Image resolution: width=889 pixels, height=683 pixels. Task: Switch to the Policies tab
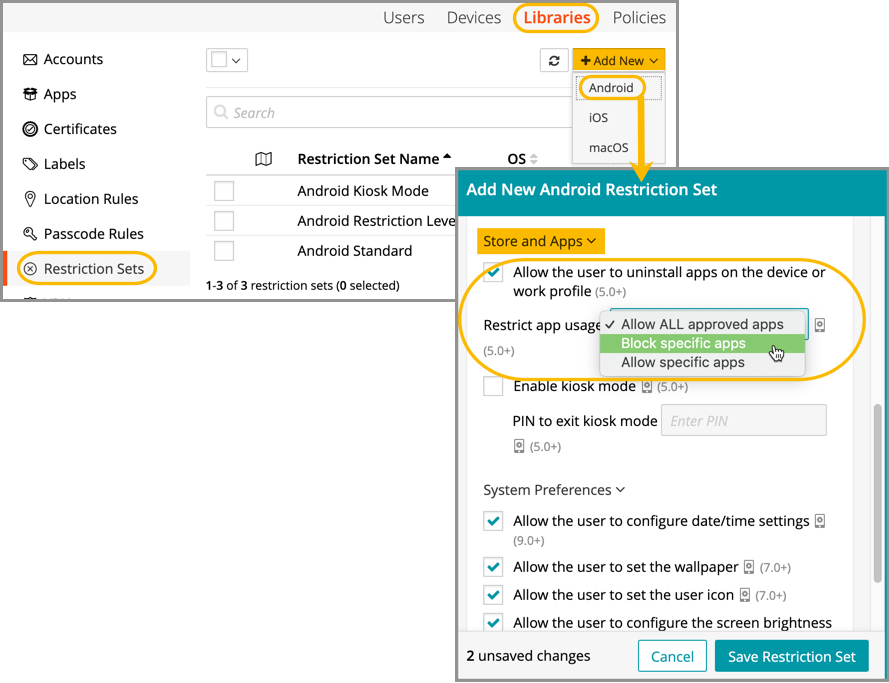639,18
